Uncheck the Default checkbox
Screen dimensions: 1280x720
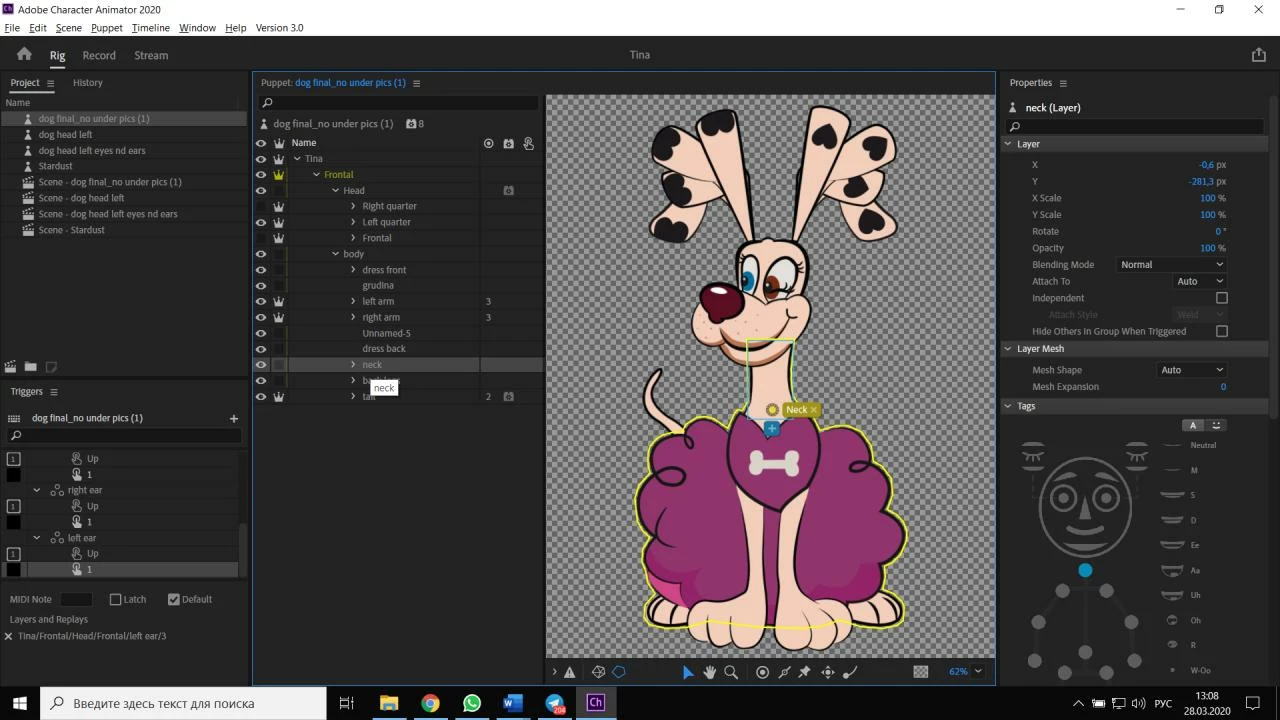[174, 599]
